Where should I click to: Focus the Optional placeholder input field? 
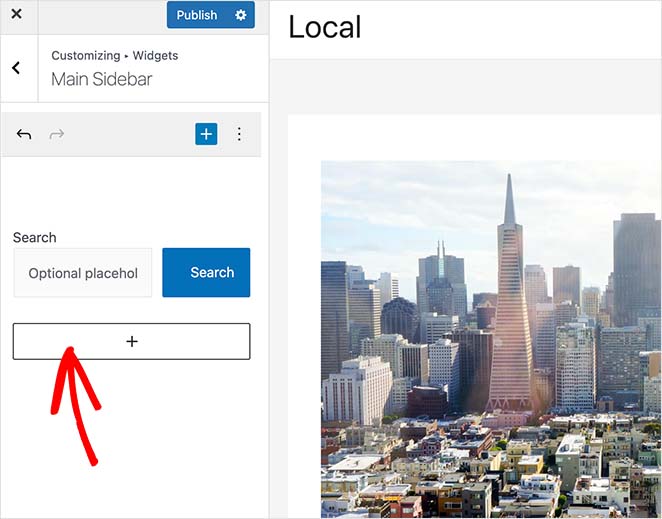(83, 273)
